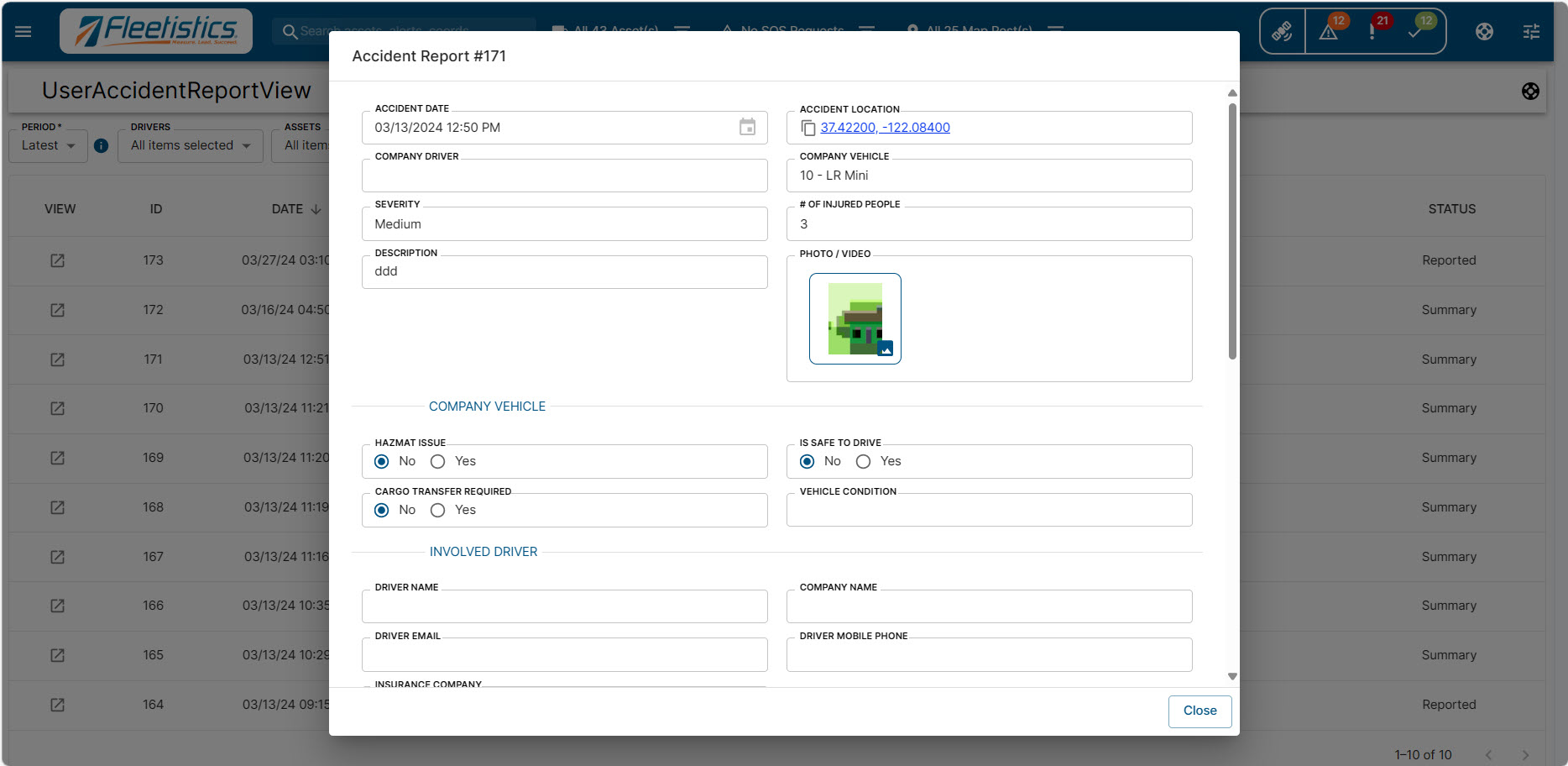1568x766 pixels.
Task: Click the Driver Name field
Action: (564, 606)
